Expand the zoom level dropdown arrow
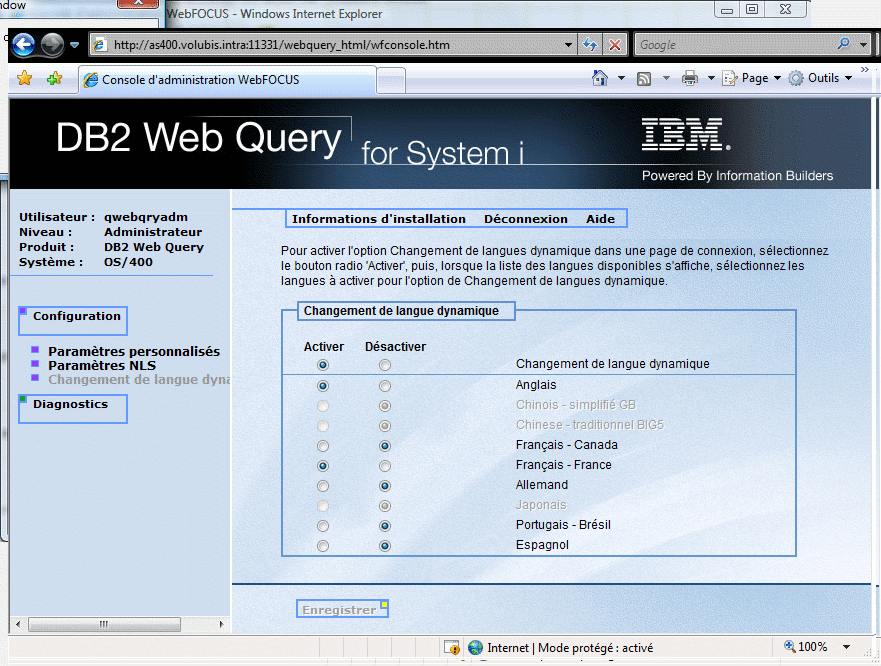 tap(846, 647)
